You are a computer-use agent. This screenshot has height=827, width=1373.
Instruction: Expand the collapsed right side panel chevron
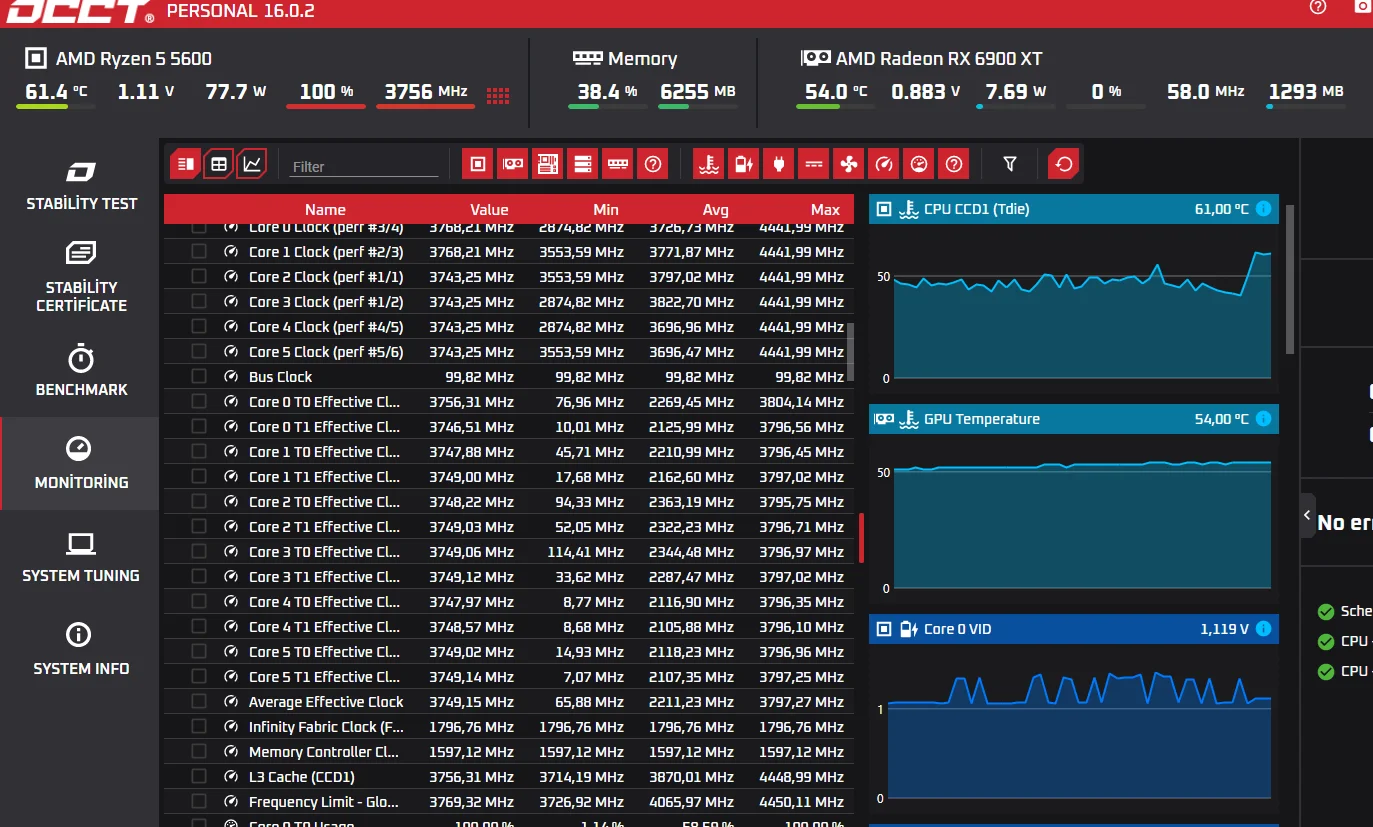coord(1307,516)
